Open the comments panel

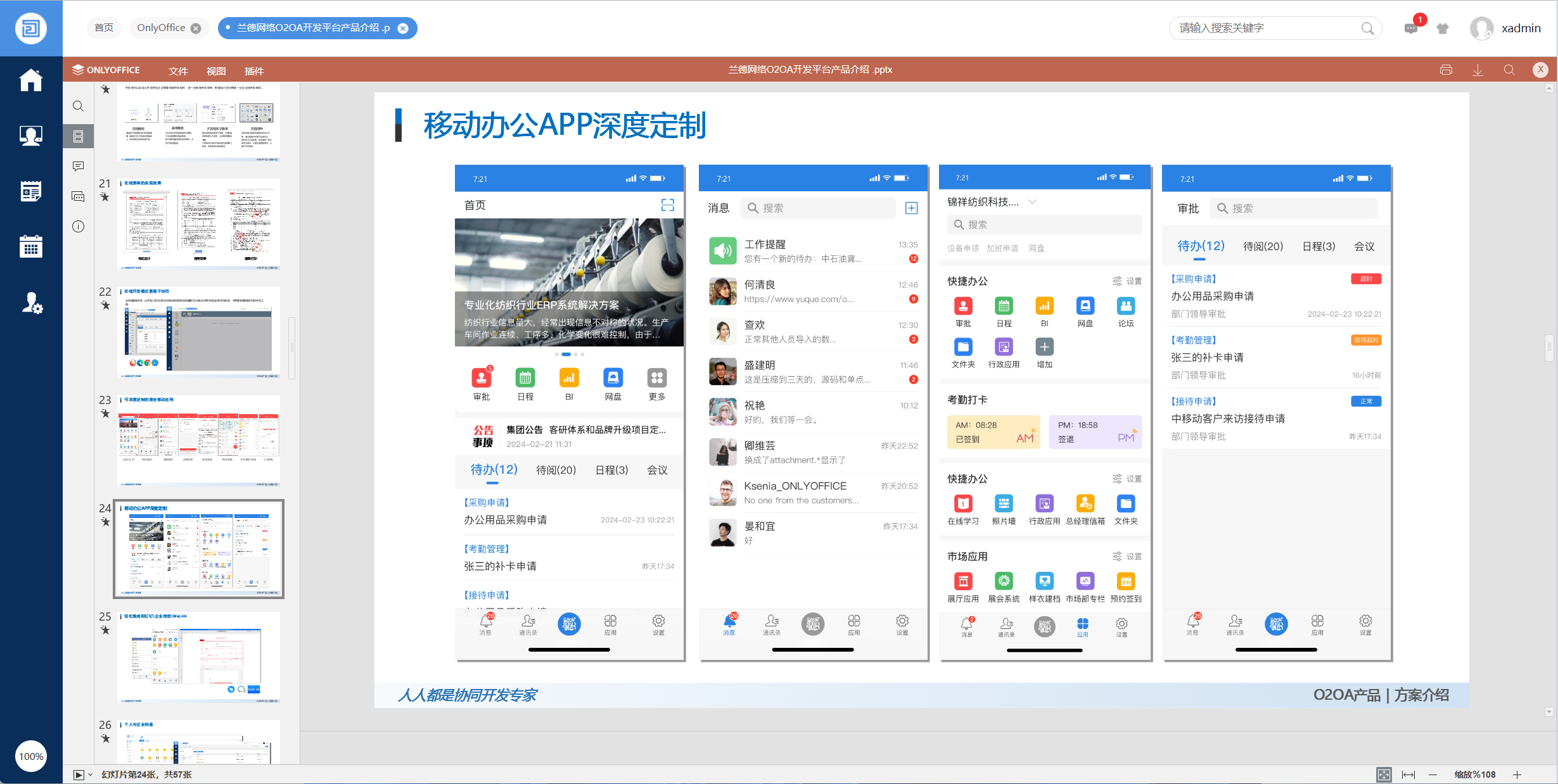click(x=78, y=166)
